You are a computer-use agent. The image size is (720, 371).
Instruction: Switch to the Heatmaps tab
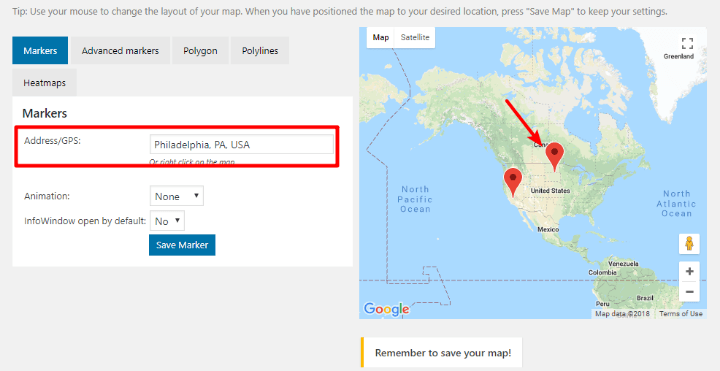point(45,83)
